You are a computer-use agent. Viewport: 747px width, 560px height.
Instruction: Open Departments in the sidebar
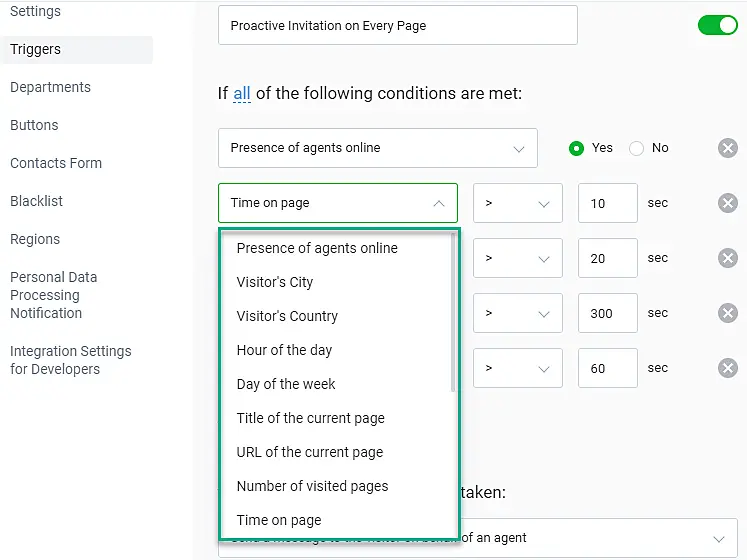tap(50, 87)
